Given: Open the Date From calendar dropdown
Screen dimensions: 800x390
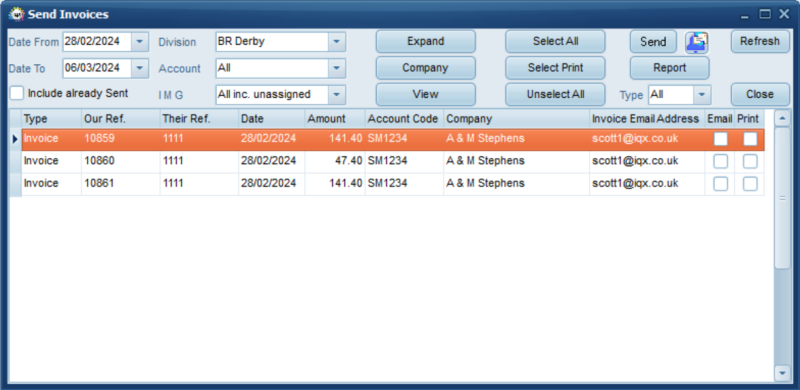Looking at the screenshot, I should pyautogui.click(x=139, y=42).
